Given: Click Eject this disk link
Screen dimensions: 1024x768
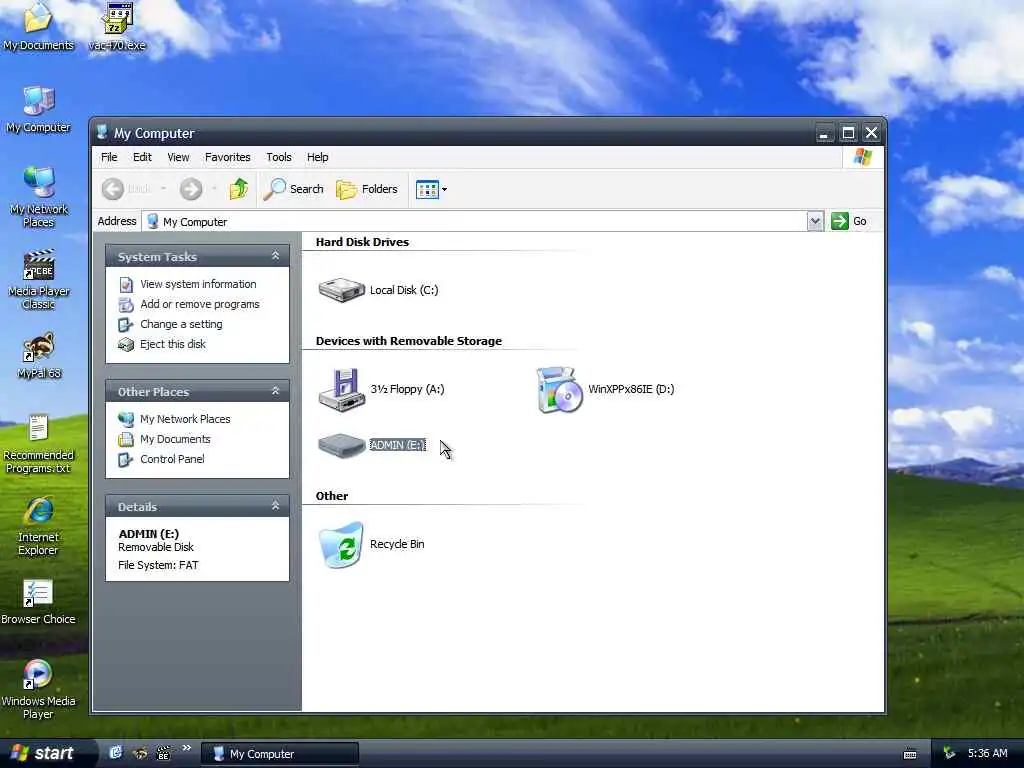Looking at the screenshot, I should pyautogui.click(x=172, y=344).
